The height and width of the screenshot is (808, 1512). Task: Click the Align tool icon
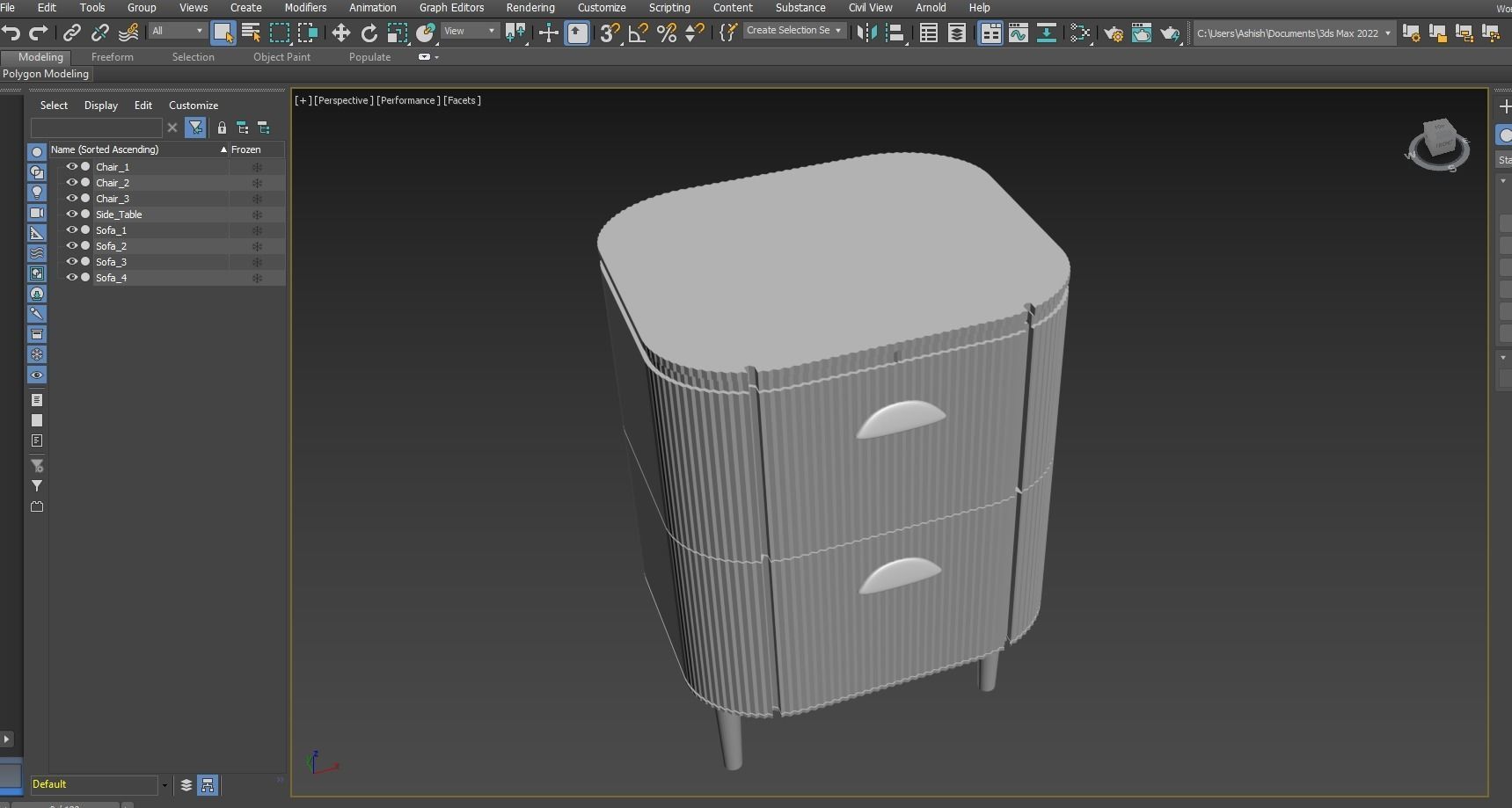pos(895,33)
